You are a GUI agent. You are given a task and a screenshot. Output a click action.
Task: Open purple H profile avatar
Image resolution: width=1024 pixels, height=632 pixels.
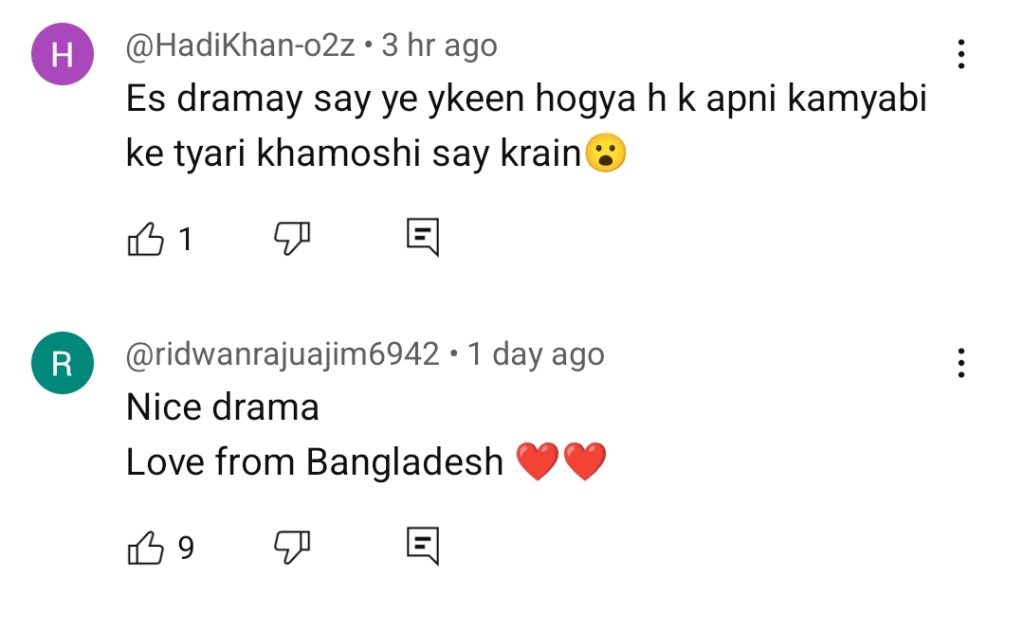[x=62, y=56]
